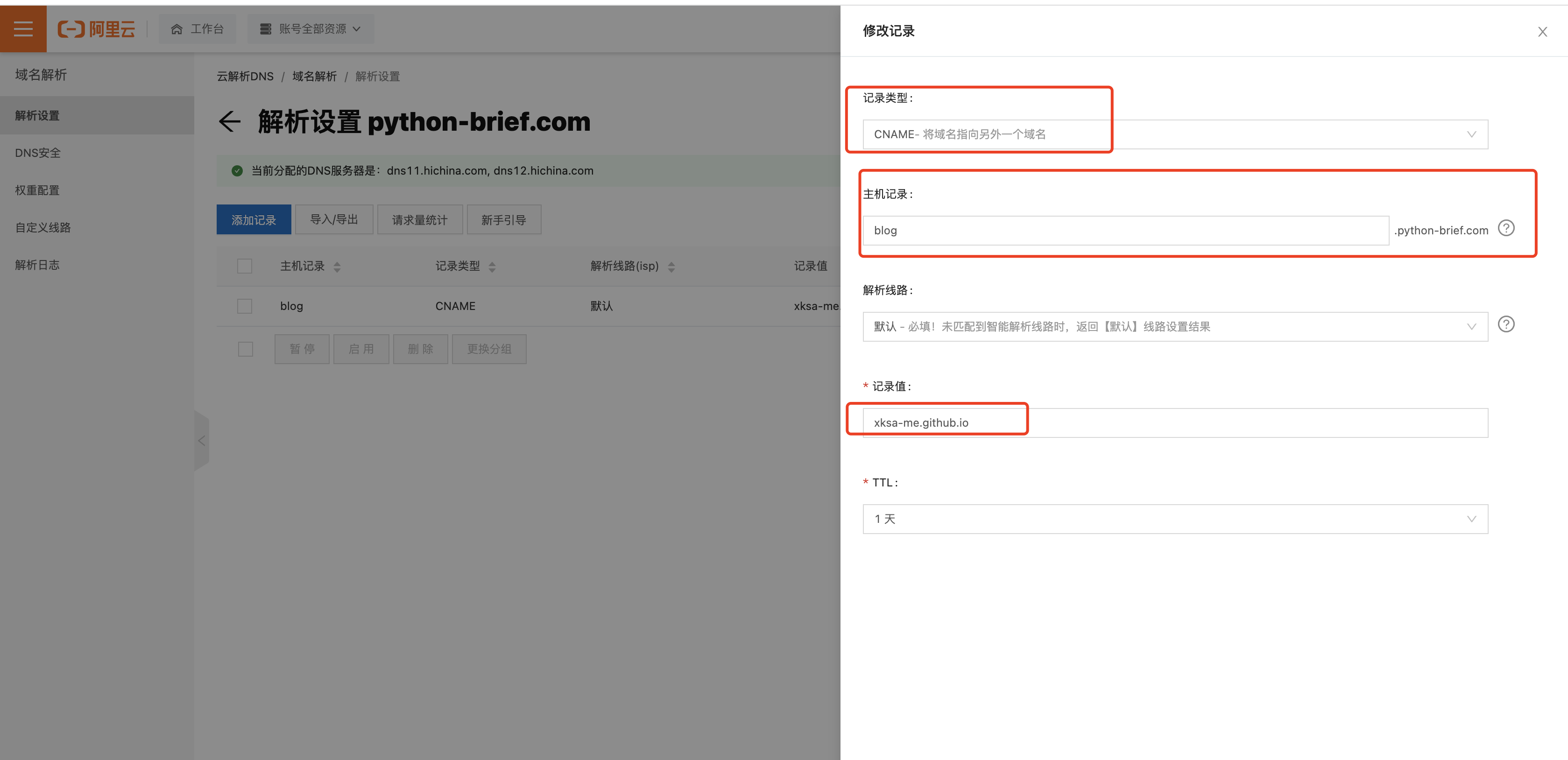Collapse the left sidebar with the chevron handle
Viewport: 1568px width, 760px height.
pos(201,441)
